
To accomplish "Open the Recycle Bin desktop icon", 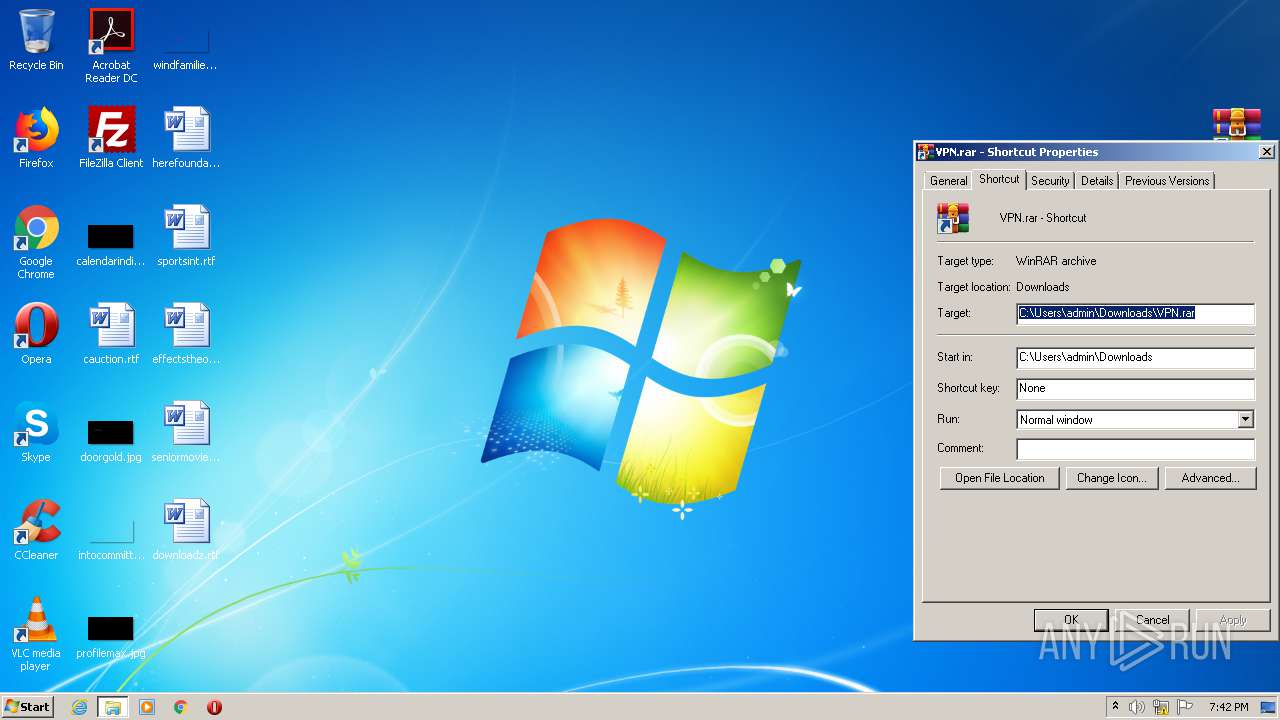I will [36, 40].
